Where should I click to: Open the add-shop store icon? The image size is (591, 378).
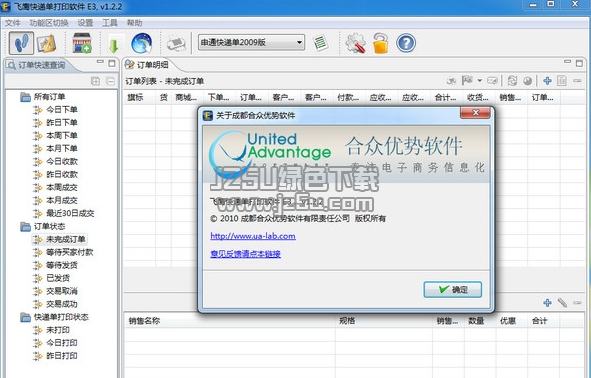pyautogui.click(x=82, y=43)
